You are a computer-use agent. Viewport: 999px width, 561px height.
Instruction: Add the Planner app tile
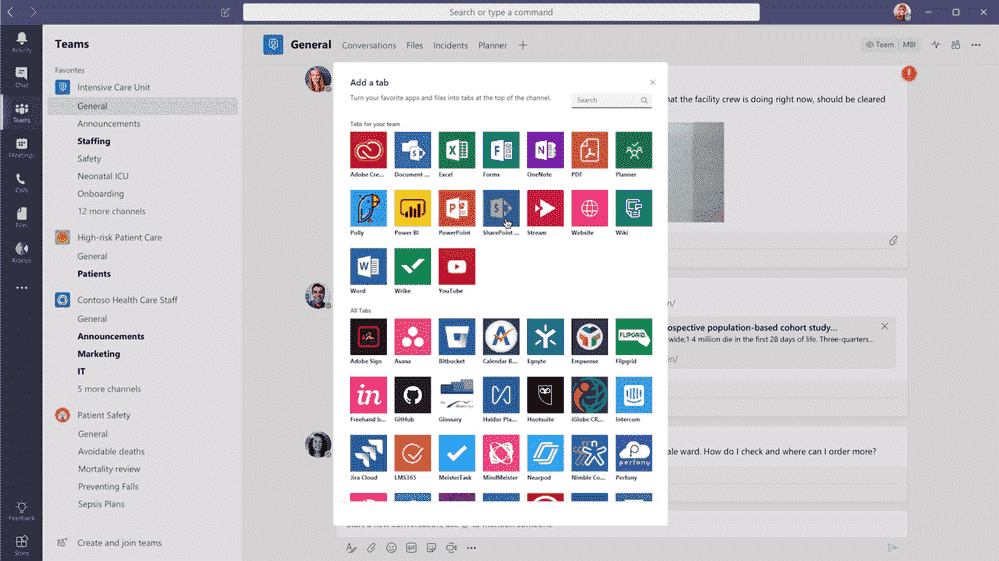[x=634, y=150]
